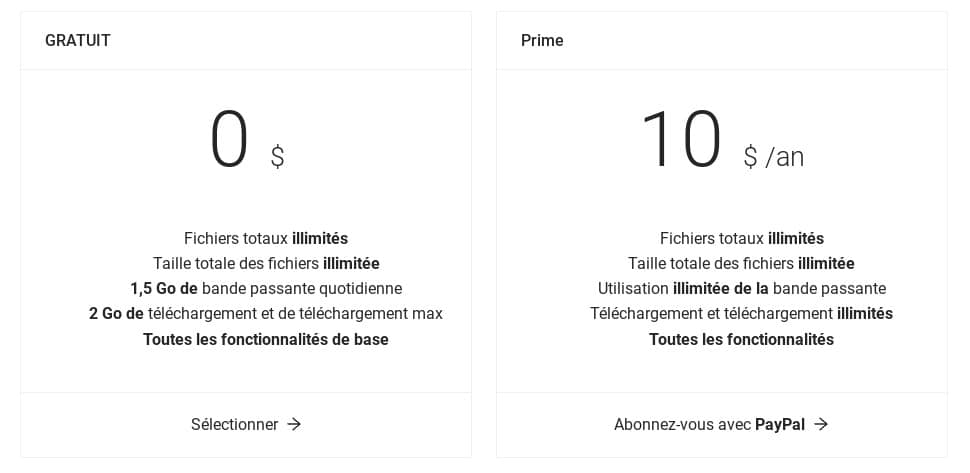Click the $ /an yearly price label
Screen dimensions: 970x473
tap(774, 157)
